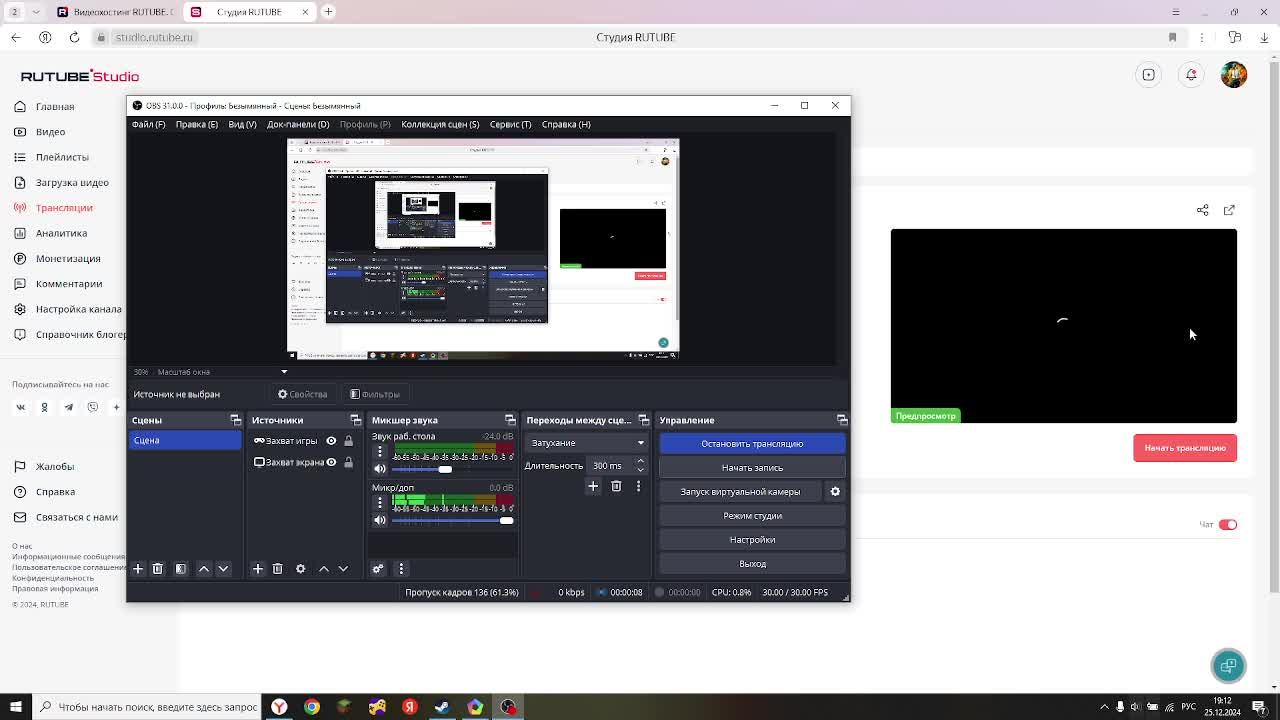Float the Переходы между сценами dock
The height and width of the screenshot is (720, 1280).
coord(643,420)
